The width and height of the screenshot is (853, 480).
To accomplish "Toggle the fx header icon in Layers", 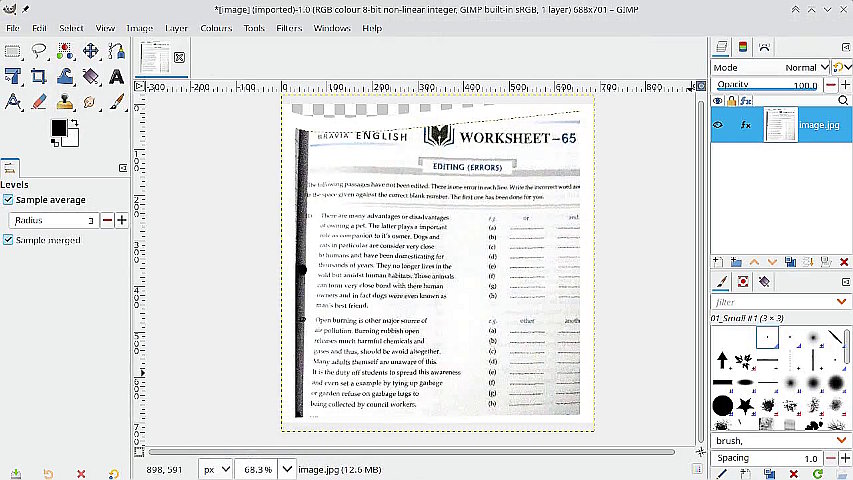I will [745, 101].
